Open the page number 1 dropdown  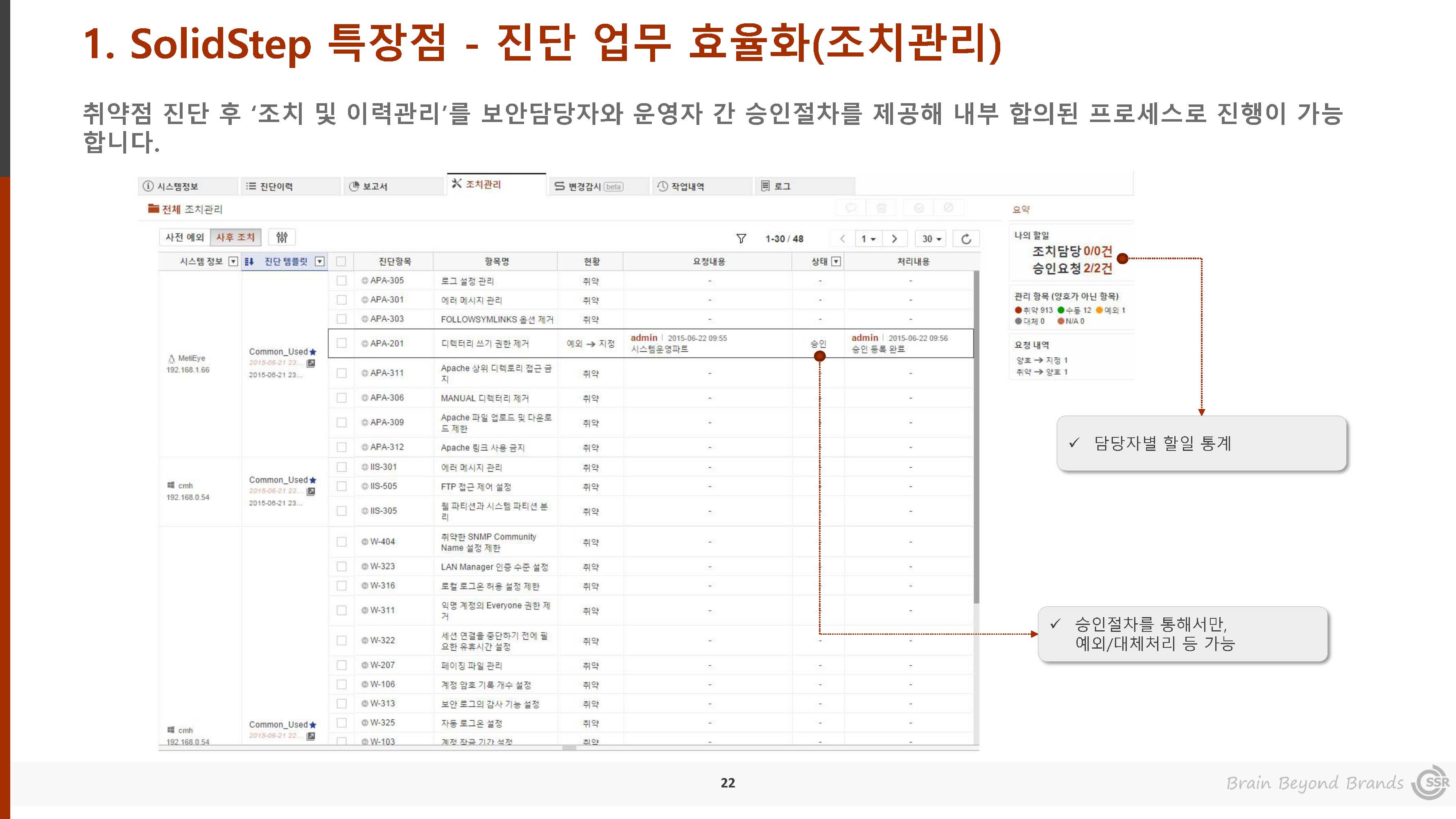click(868, 238)
